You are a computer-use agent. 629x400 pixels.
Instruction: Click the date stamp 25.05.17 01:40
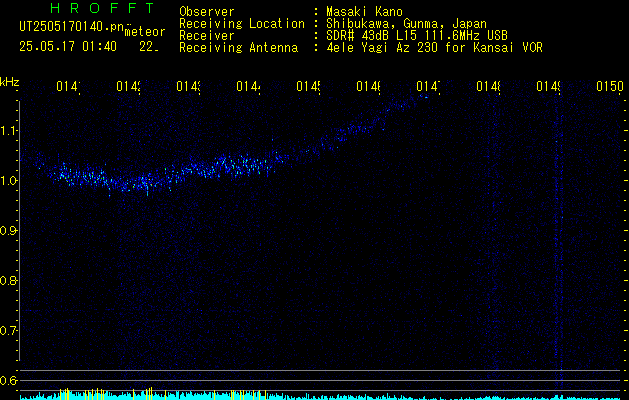[68, 47]
